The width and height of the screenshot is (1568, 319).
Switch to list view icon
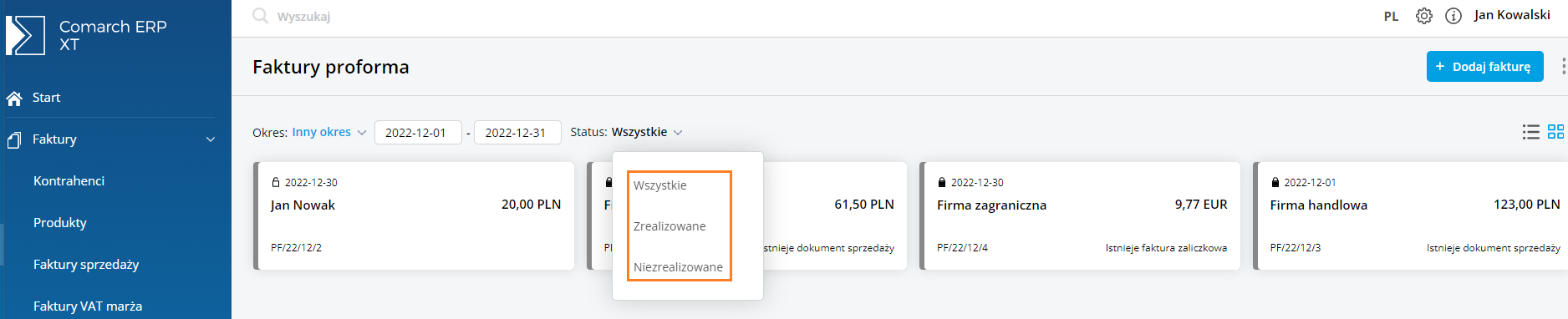click(x=1531, y=132)
